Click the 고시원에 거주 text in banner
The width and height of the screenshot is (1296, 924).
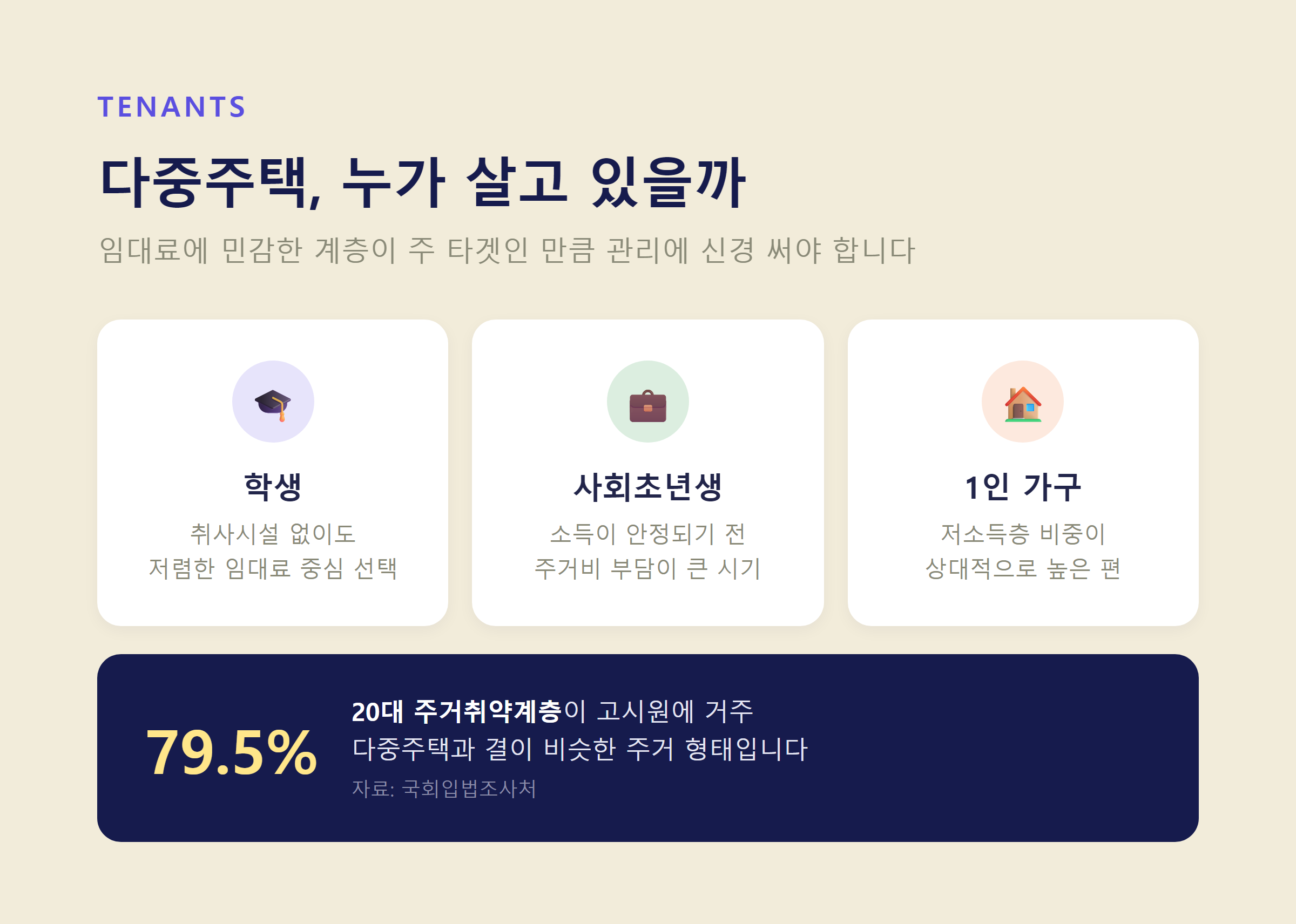674,712
